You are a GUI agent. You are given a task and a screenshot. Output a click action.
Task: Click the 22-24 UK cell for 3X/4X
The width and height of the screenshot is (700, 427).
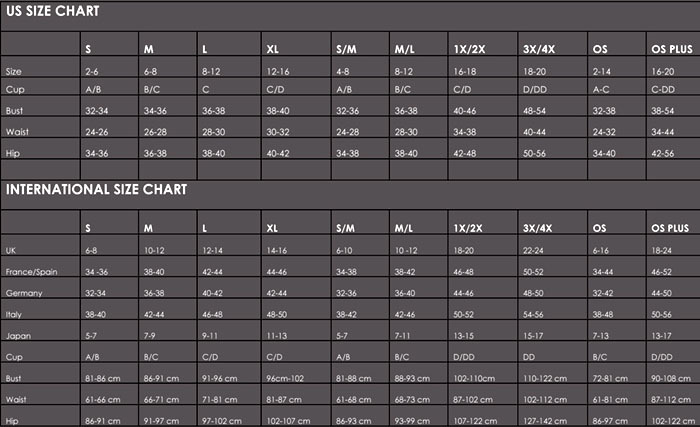[x=533, y=251]
